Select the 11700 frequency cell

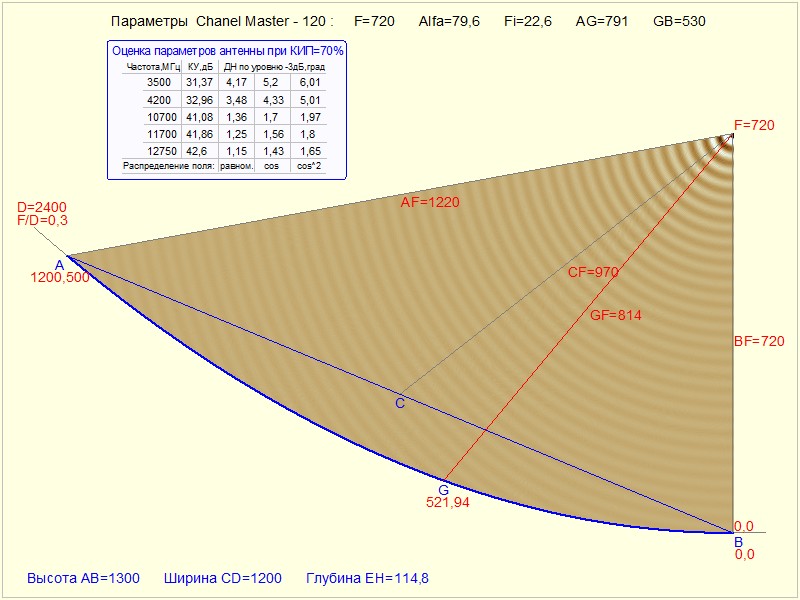pos(162,134)
